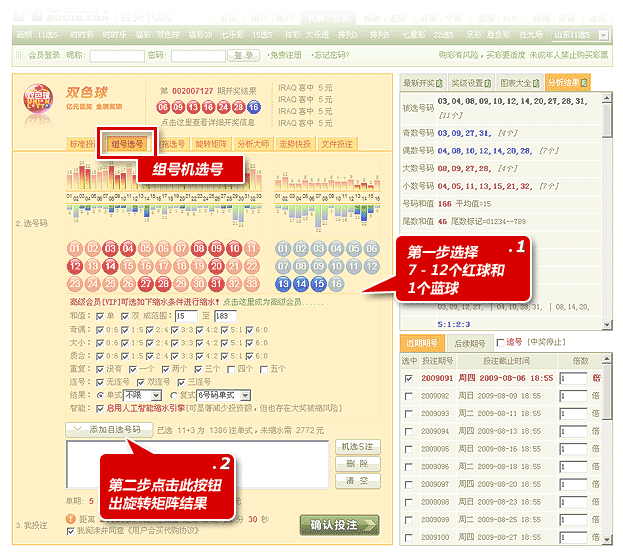Screen dimensions: 623x552
Task: Click the 双色球 lottery logo
Action: coord(38,99)
